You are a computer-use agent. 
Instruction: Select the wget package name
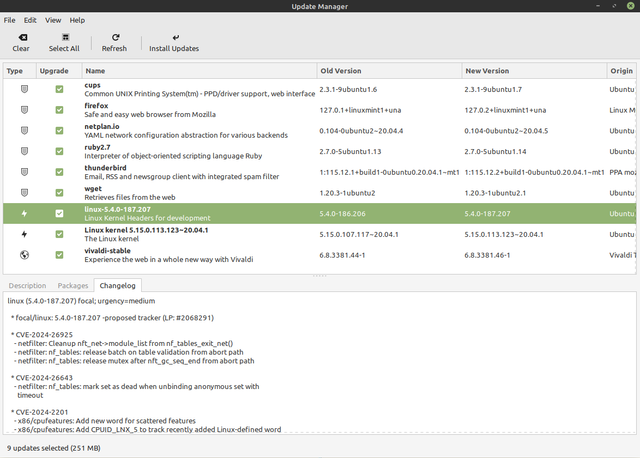[x=93, y=189]
